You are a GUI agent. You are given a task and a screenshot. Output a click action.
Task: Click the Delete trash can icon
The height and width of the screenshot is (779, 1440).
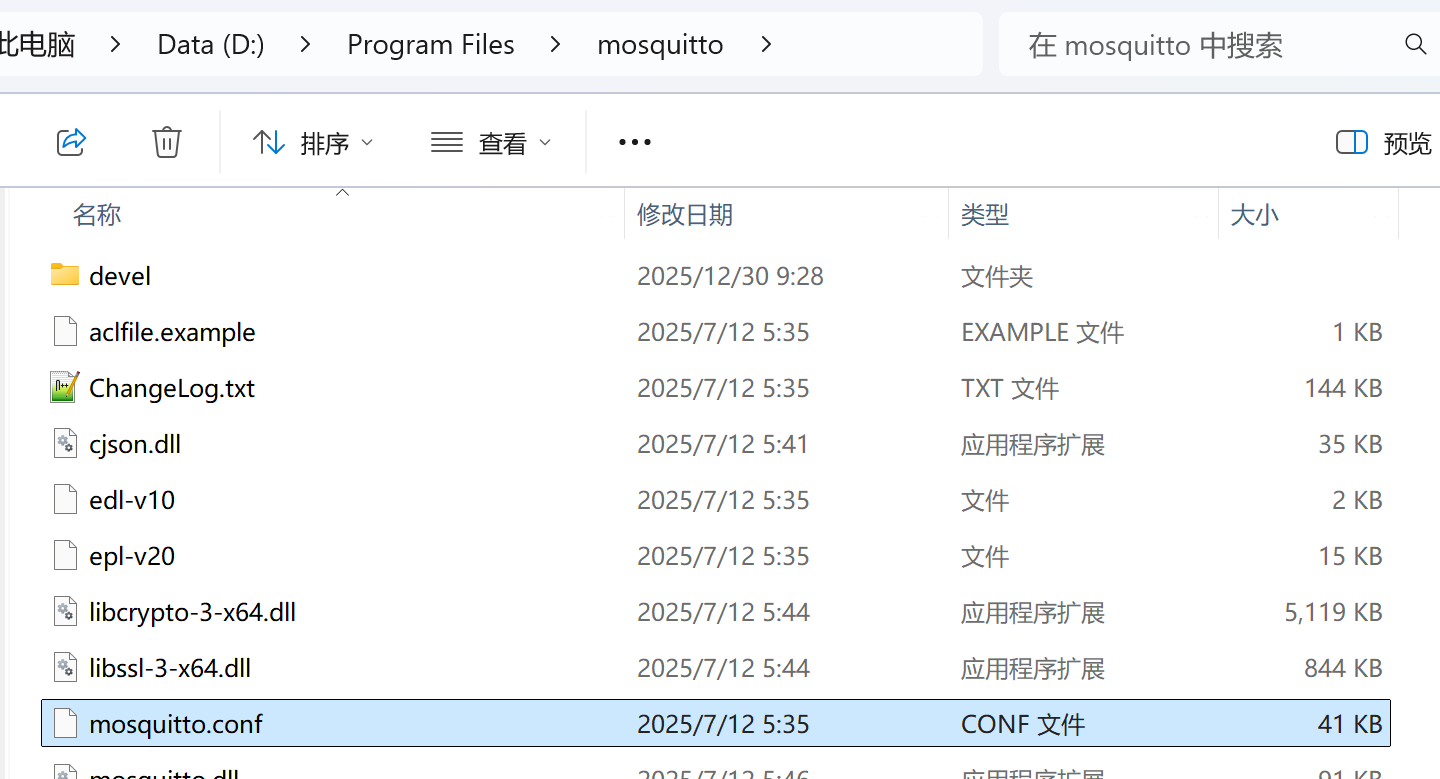[166, 142]
